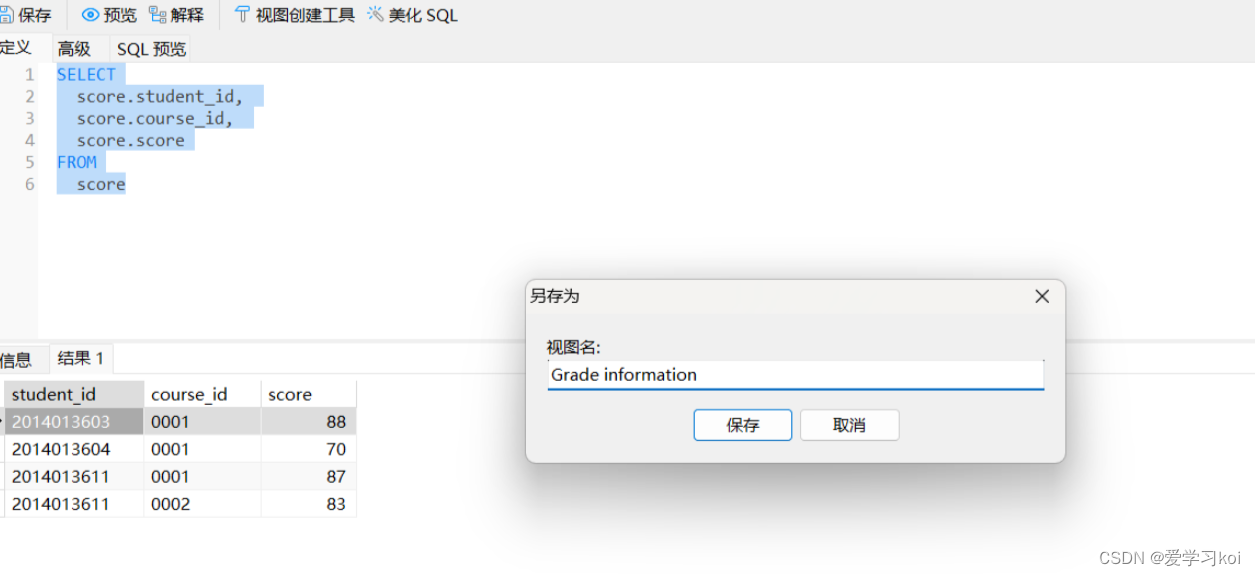Image resolution: width=1255 pixels, height=576 pixels.
Task: Select score cell 70
Action: pos(309,449)
